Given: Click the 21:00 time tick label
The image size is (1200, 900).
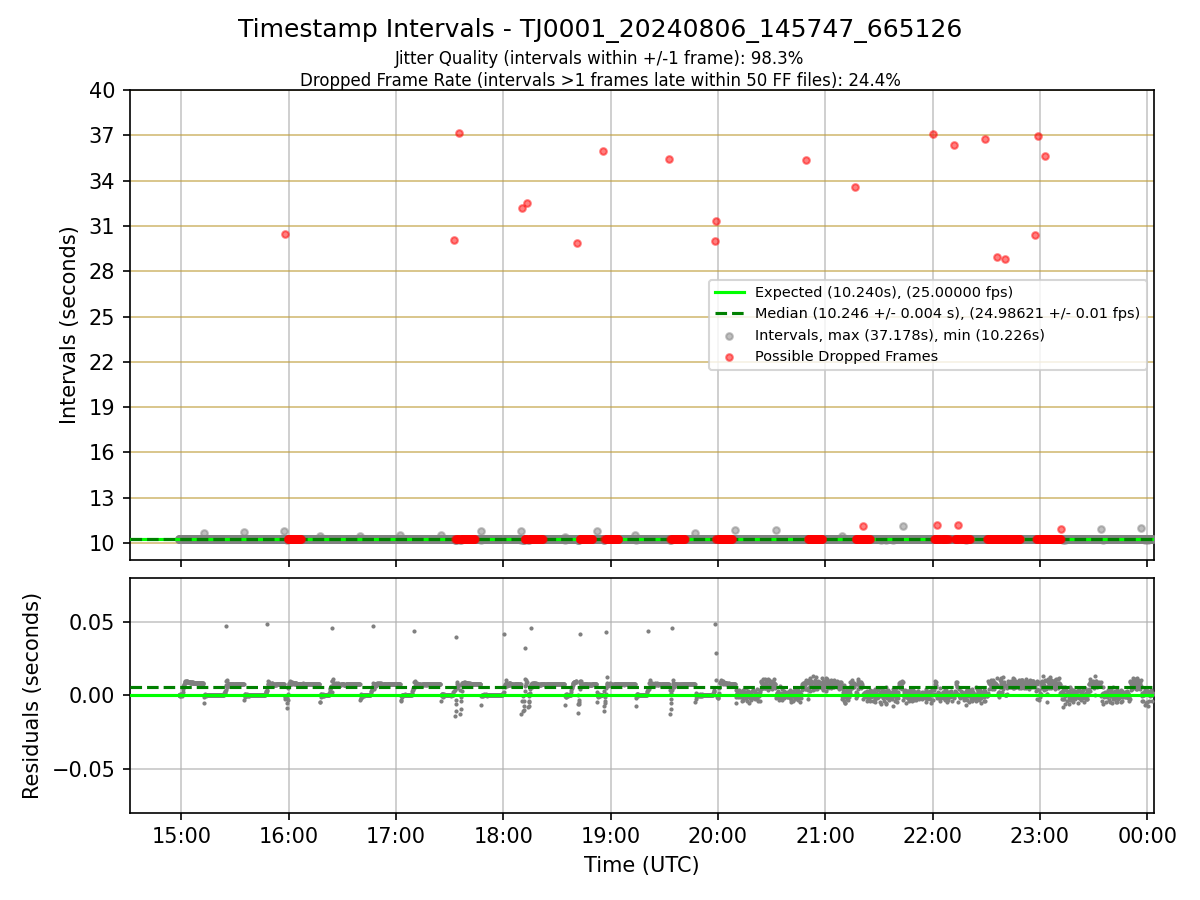Looking at the screenshot, I should coord(825,835).
